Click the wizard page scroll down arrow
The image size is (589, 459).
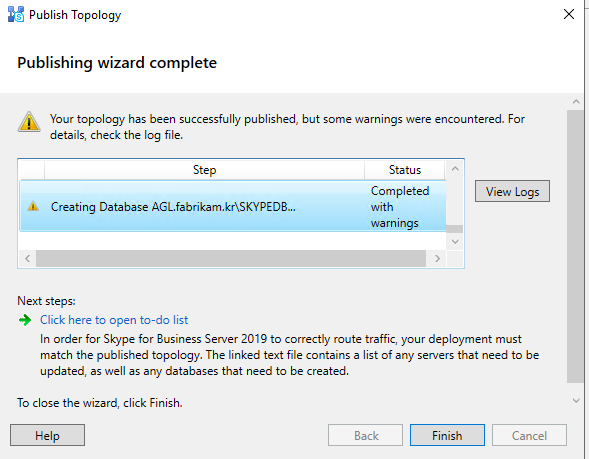[x=576, y=400]
